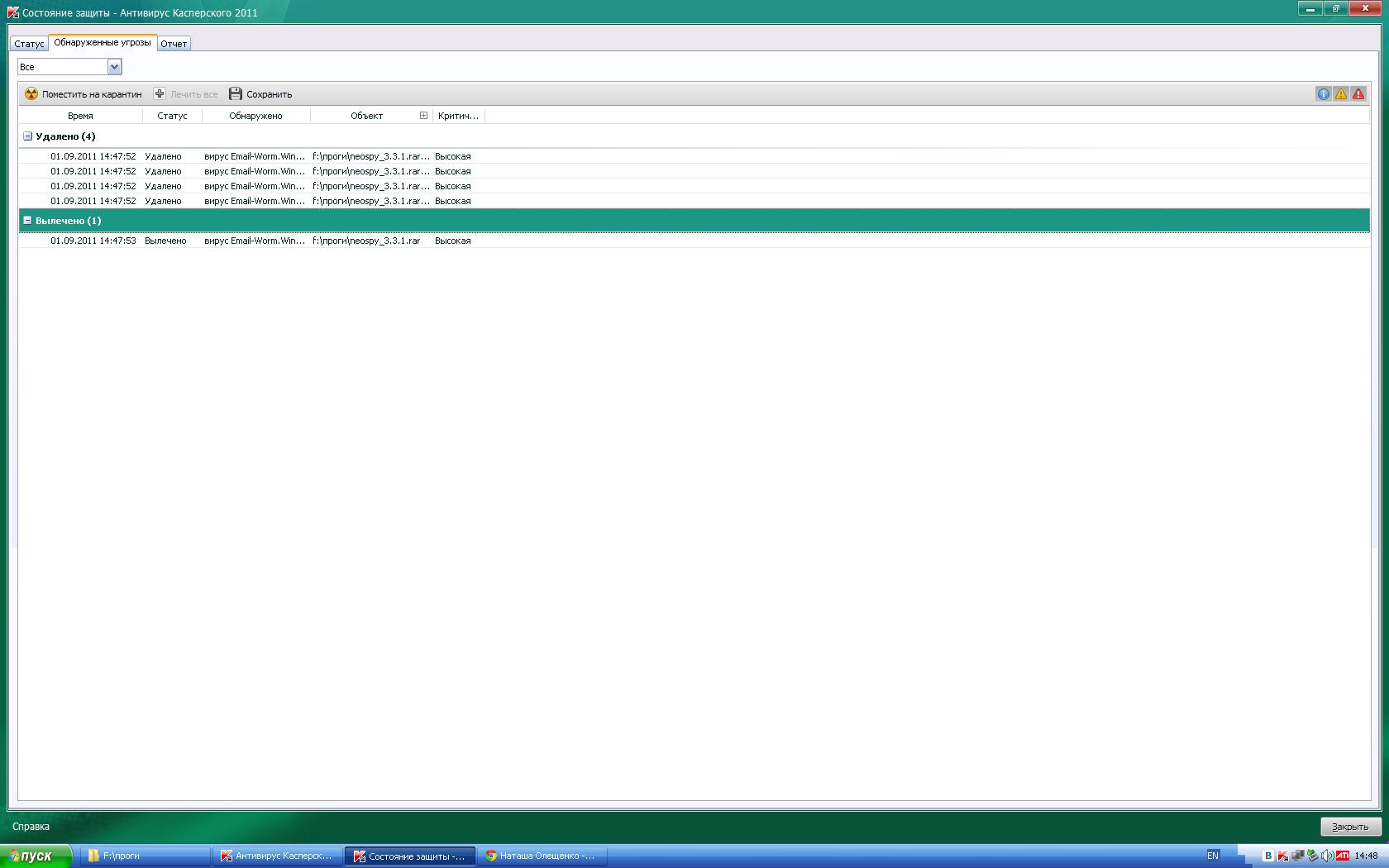The image size is (1389, 868).
Task: Toggle the yellow warning events filter
Action: (1340, 93)
